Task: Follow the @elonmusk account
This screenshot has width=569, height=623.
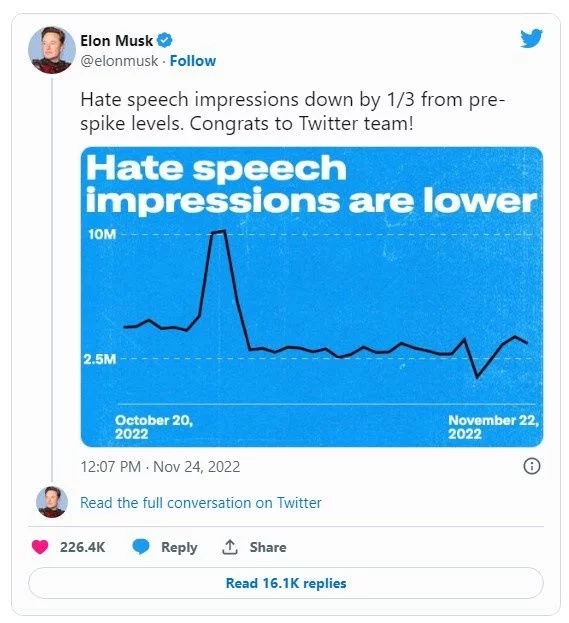Action: pyautogui.click(x=193, y=61)
